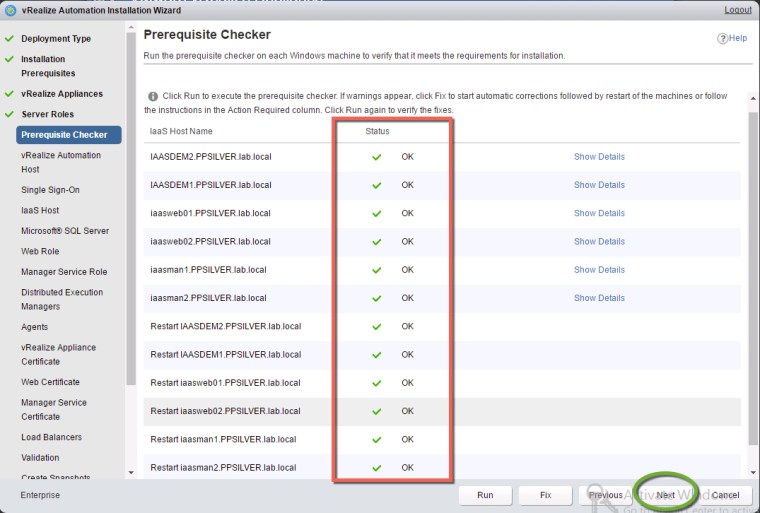Screen dimensions: 760x513
Task: Open the Web Certificate step
Action: (x=50, y=382)
